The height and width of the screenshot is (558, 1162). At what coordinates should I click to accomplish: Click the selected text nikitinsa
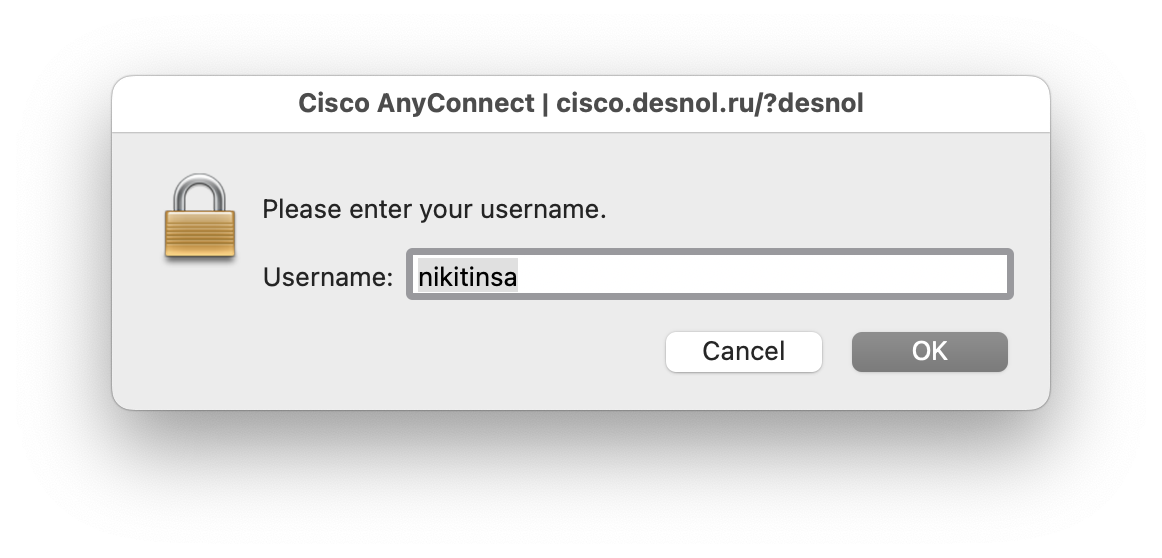[x=467, y=276]
